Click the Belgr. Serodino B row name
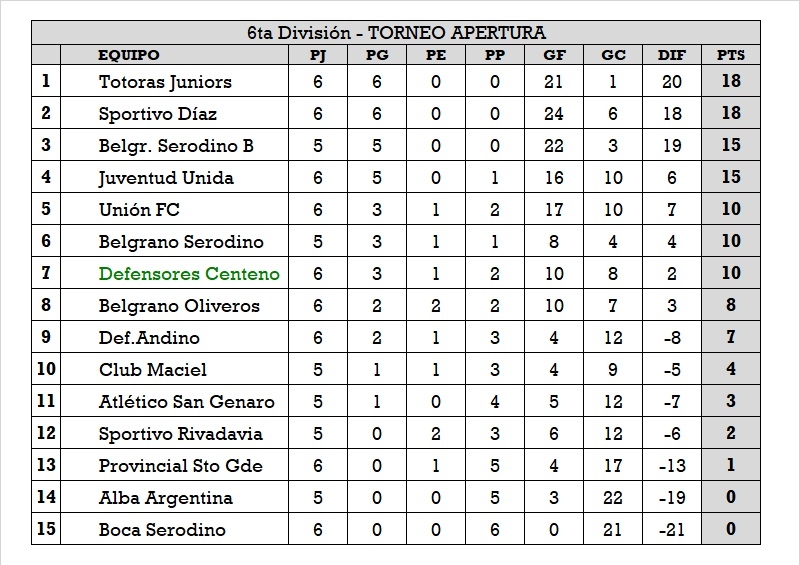799x565 pixels. click(176, 146)
